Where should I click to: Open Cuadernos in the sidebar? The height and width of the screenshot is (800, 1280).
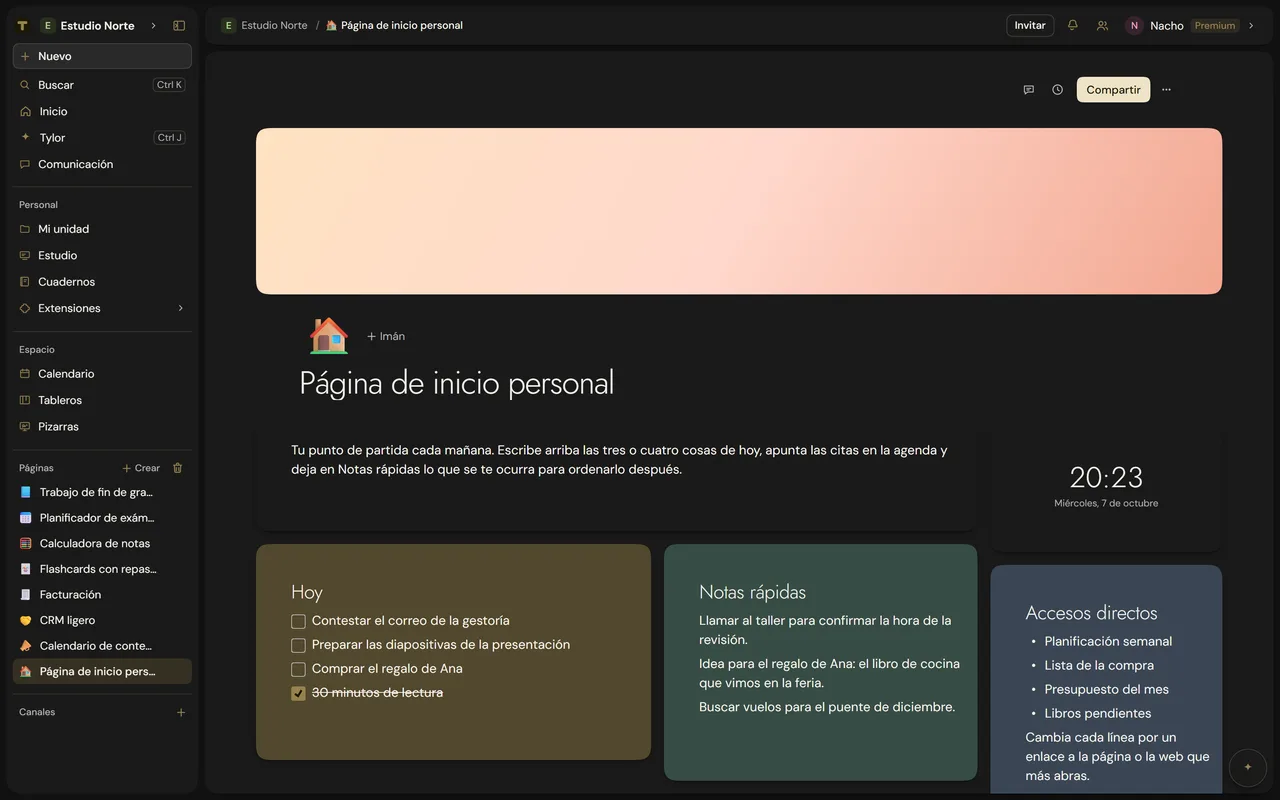pos(102,282)
